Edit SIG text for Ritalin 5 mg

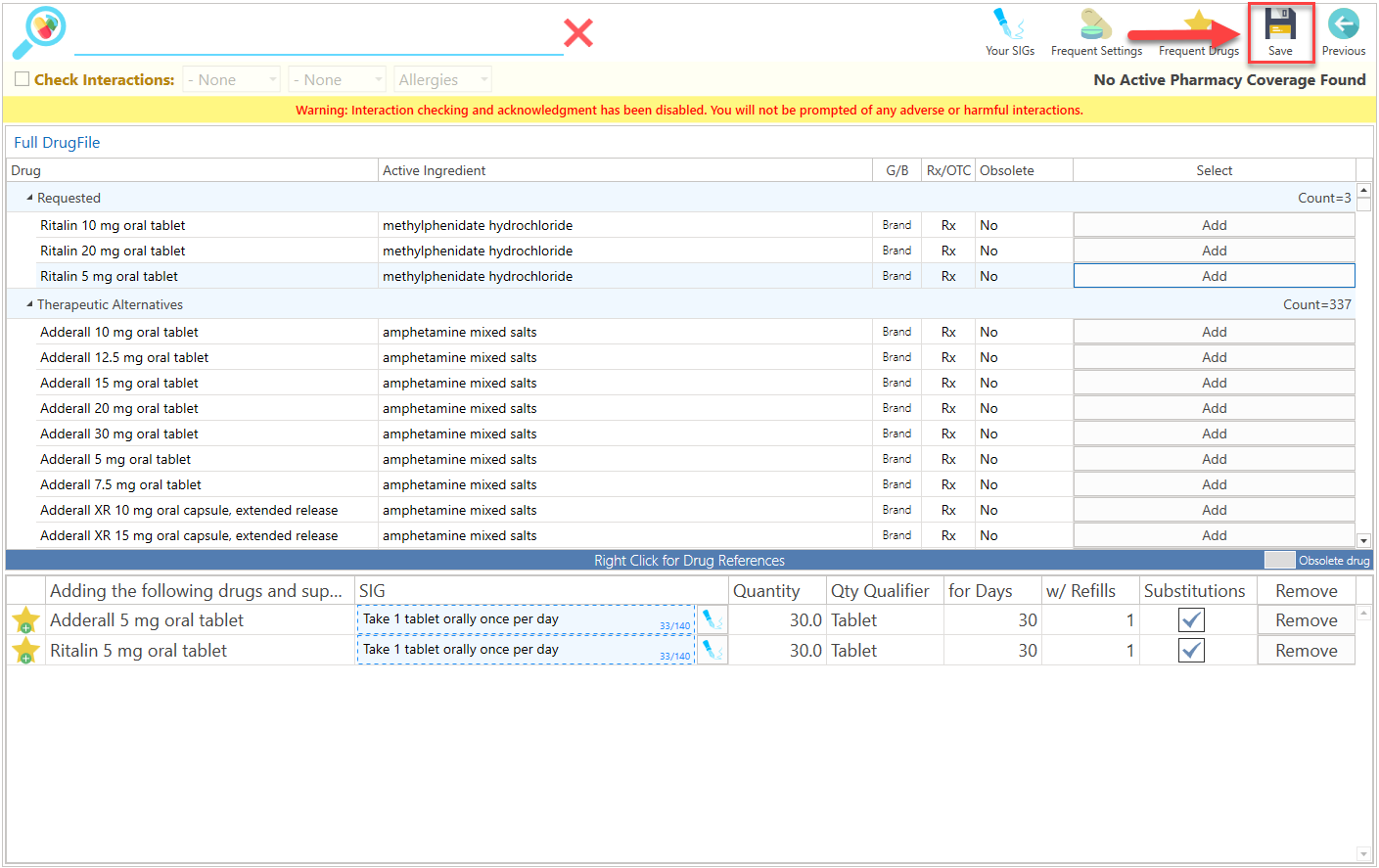point(527,650)
